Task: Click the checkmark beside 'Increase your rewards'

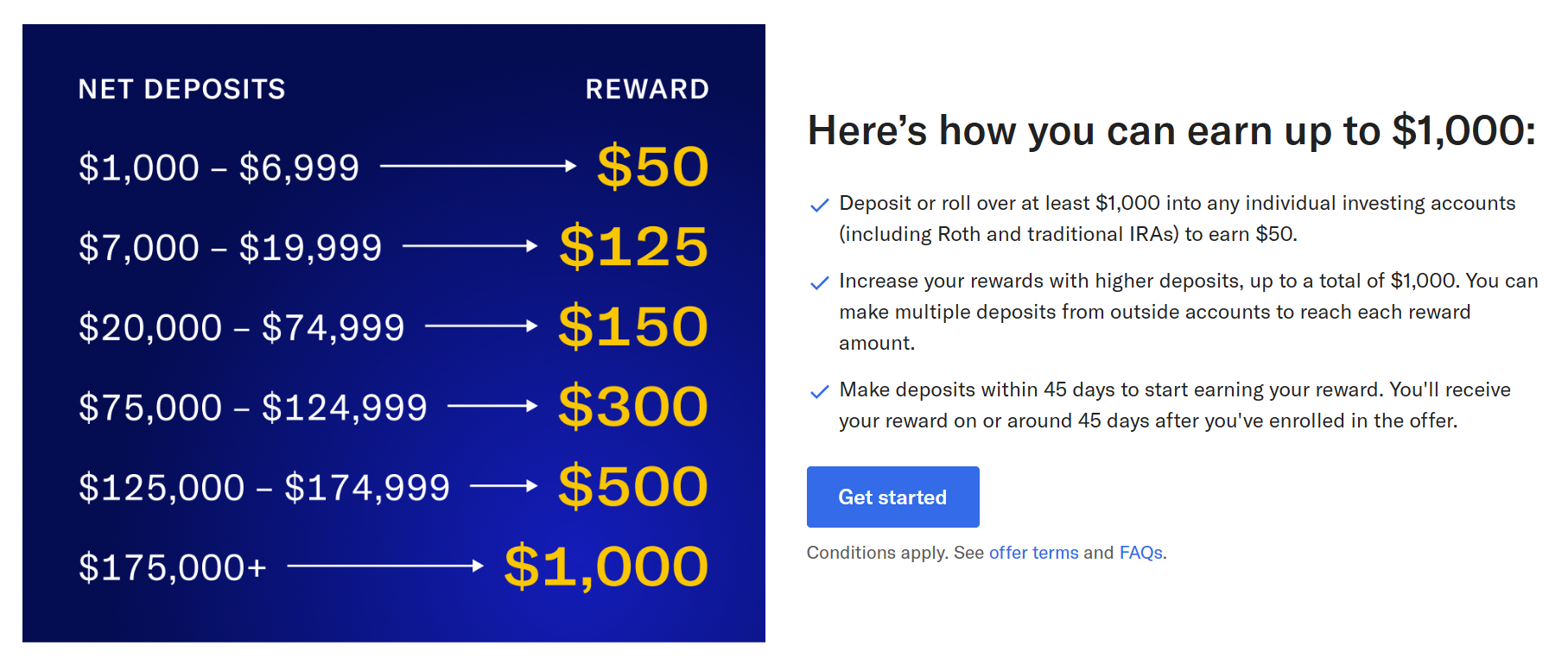Action: click(819, 282)
